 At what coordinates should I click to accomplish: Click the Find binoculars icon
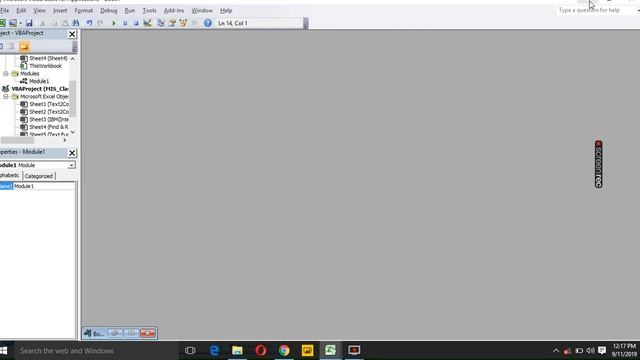click(76, 23)
